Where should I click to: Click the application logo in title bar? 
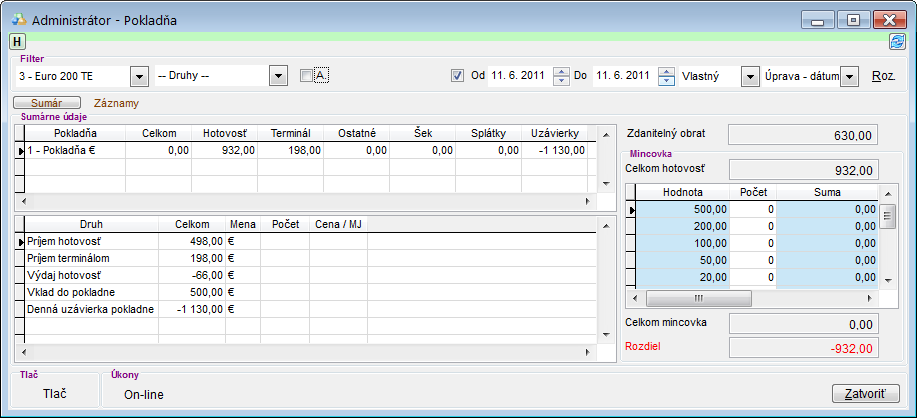click(x=18, y=19)
